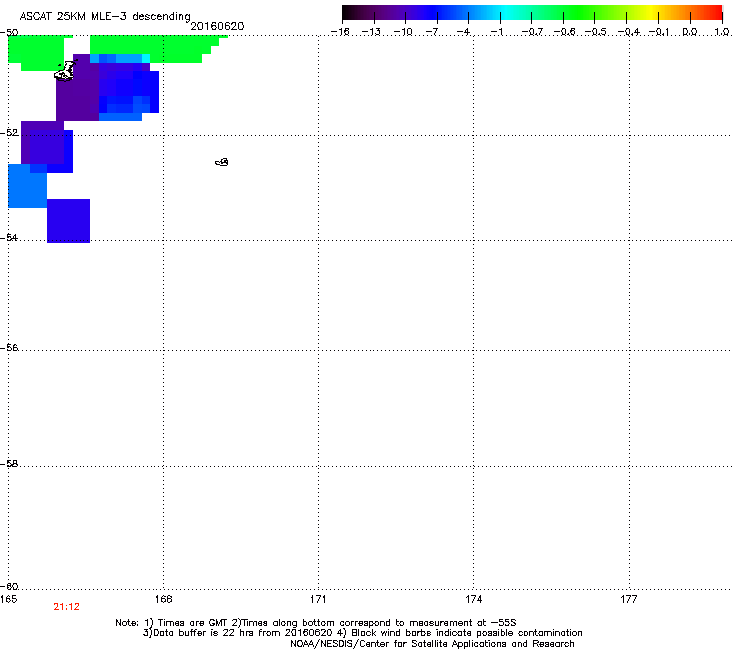Click the 171 longitude axis label
The image size is (740, 650).
click(x=318, y=599)
